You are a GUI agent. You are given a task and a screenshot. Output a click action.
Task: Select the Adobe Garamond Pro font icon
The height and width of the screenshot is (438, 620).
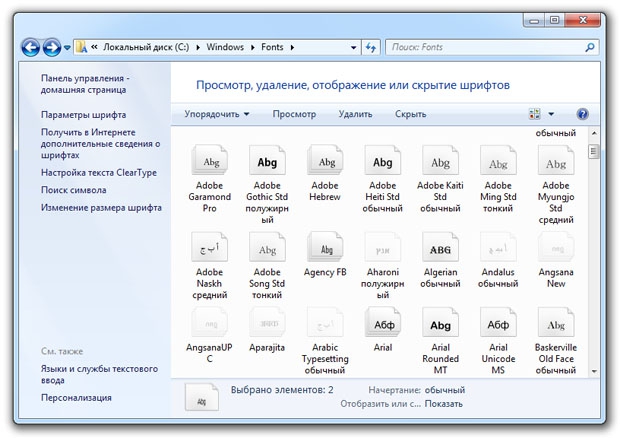coord(210,162)
